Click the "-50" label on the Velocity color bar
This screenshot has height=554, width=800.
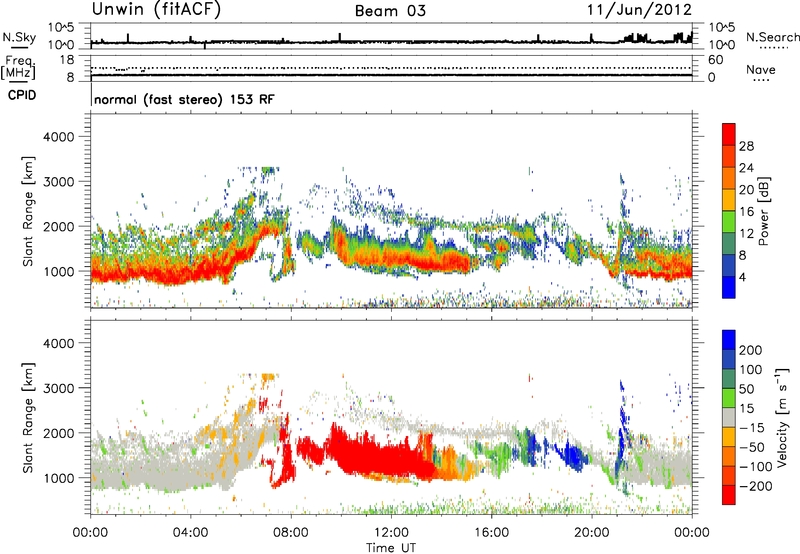coord(752,447)
